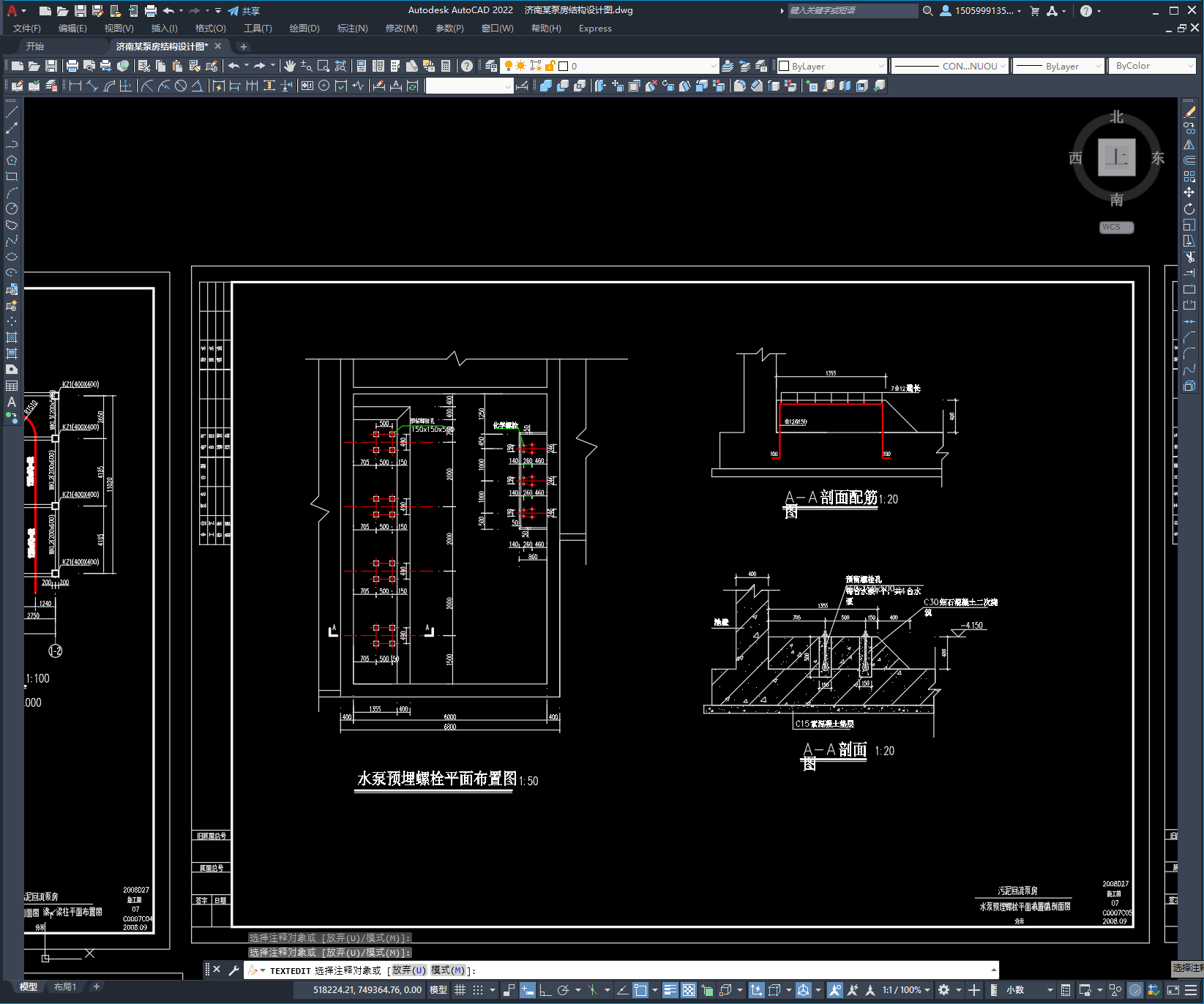Click the 上 top face of the ViewCube

[1117, 157]
